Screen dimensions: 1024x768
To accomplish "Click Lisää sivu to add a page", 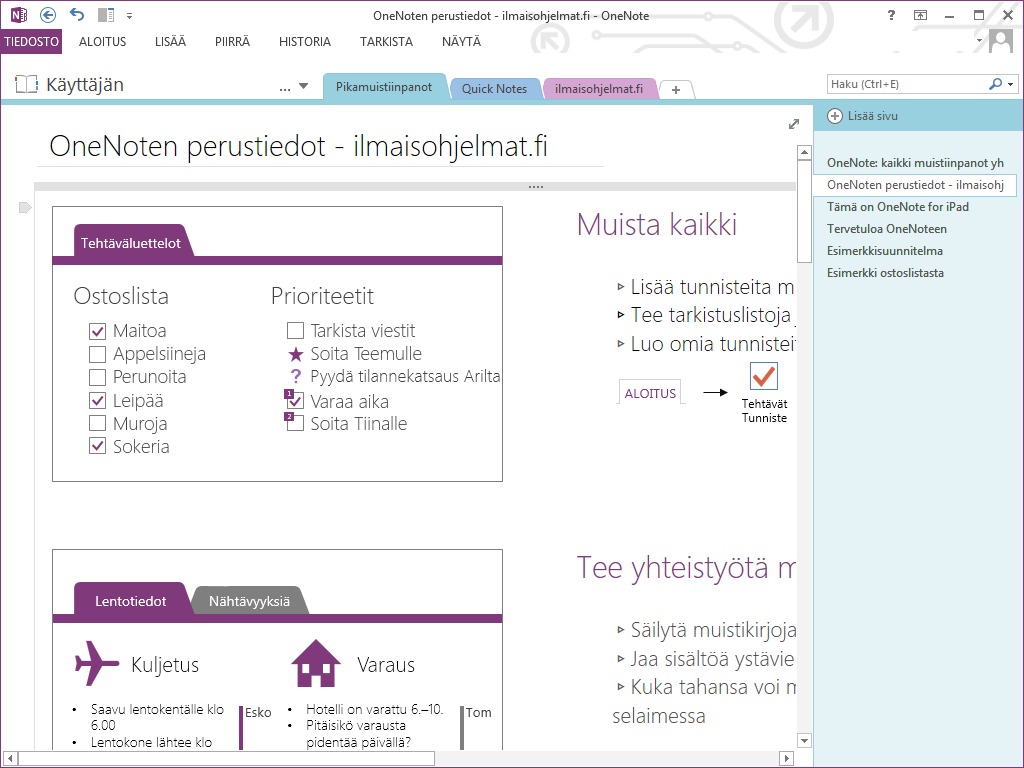I will point(863,116).
